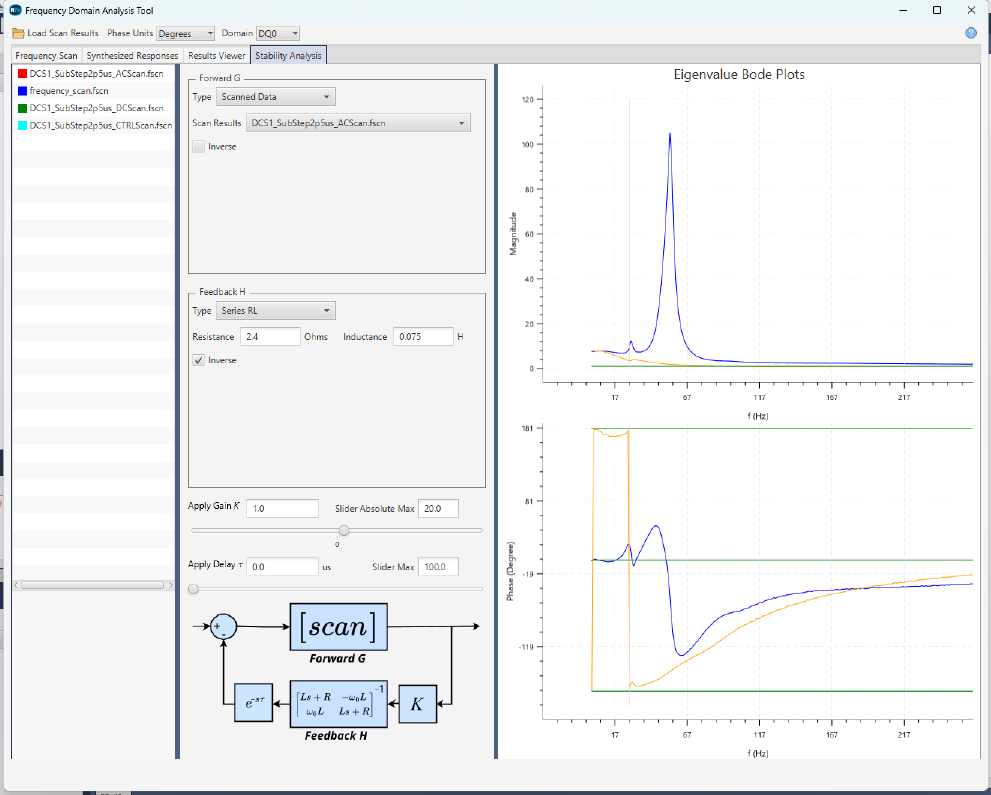The width and height of the screenshot is (991, 795).
Task: Click file list horizontal scrollbar
Action: point(94,585)
